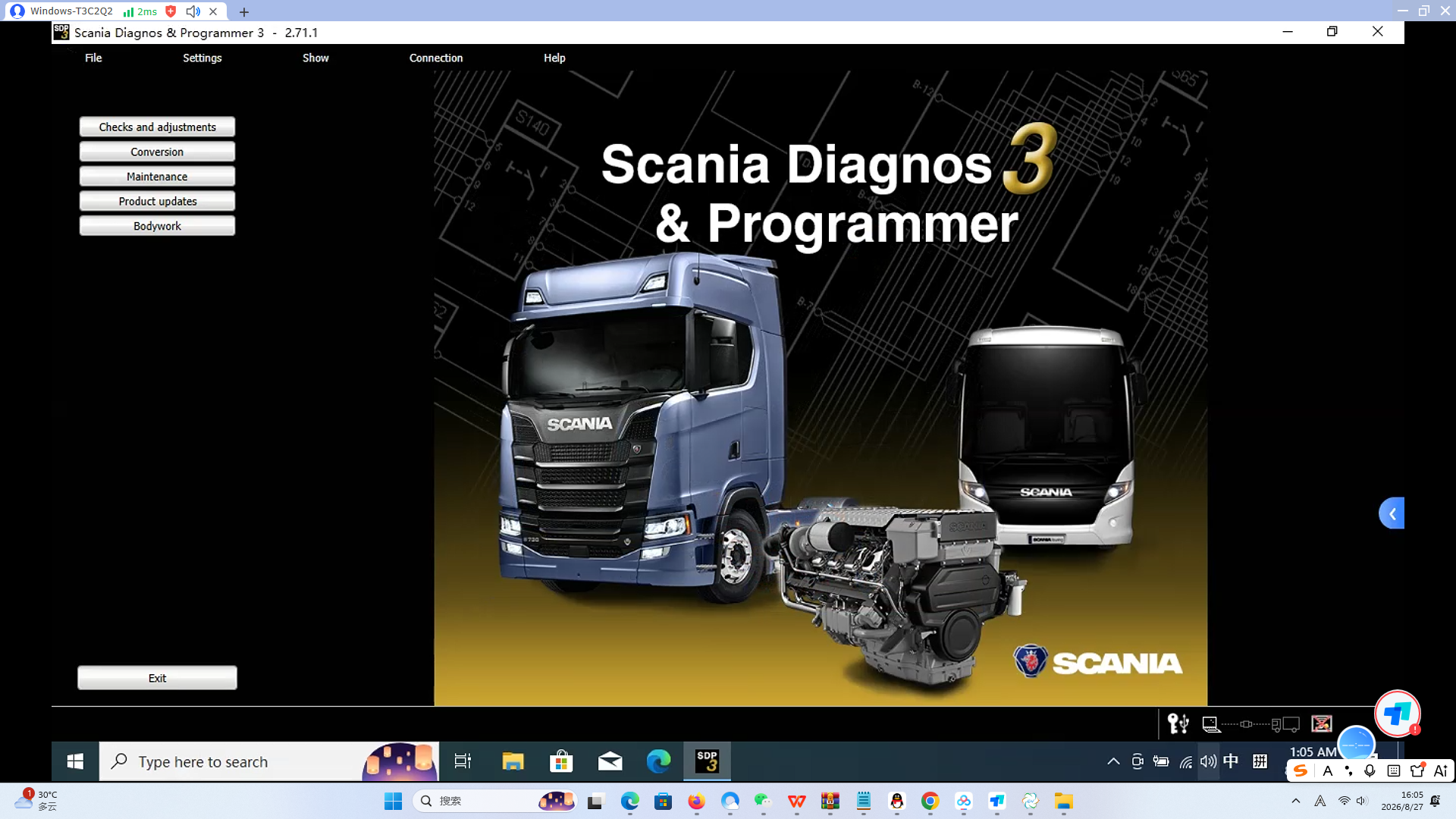Image resolution: width=1456 pixels, height=819 pixels.
Task: Expand the blue side panel arrow
Action: [x=1392, y=513]
